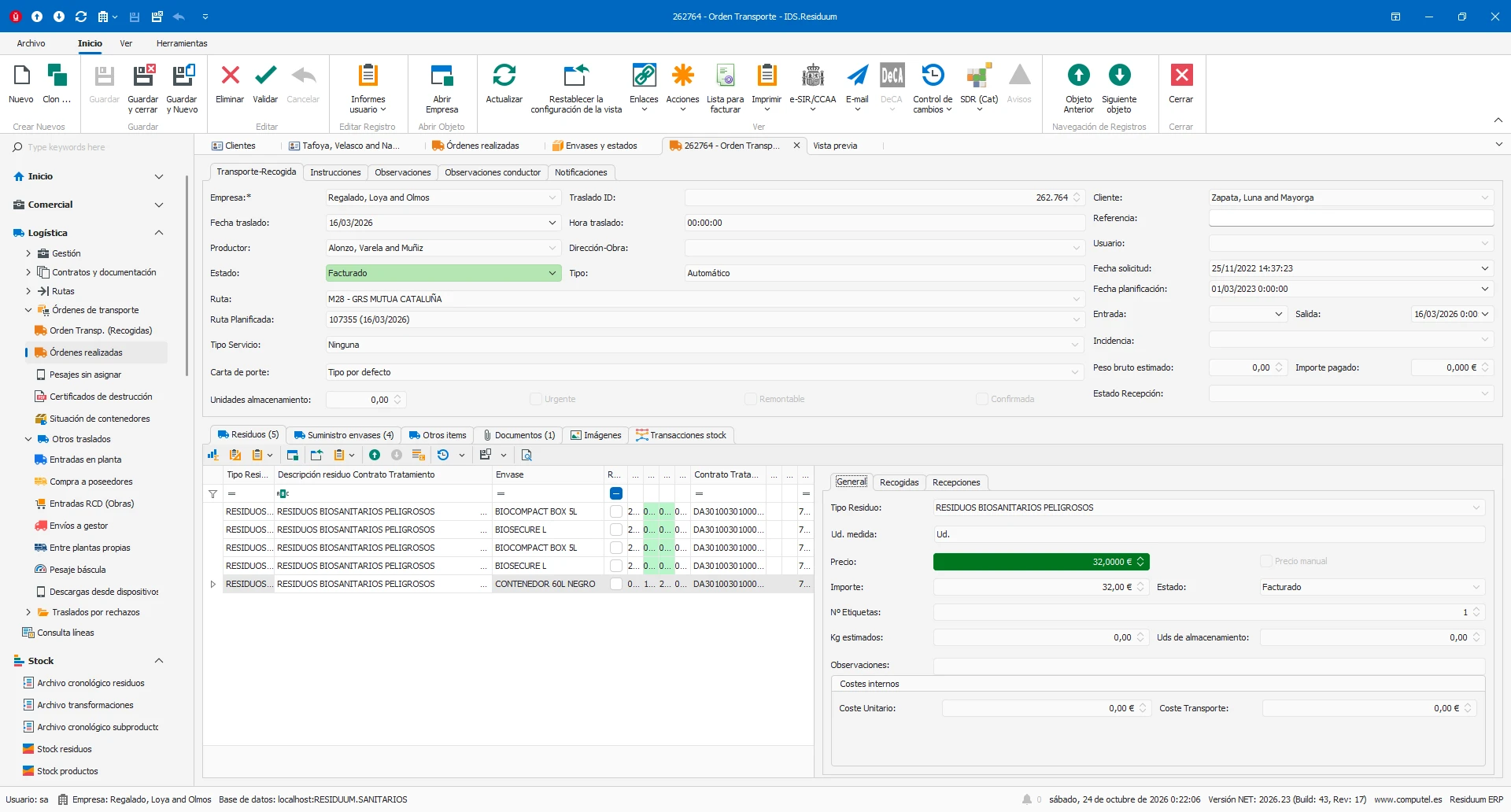
Task: Open Stock residuos in sidebar
Action: coord(65,749)
